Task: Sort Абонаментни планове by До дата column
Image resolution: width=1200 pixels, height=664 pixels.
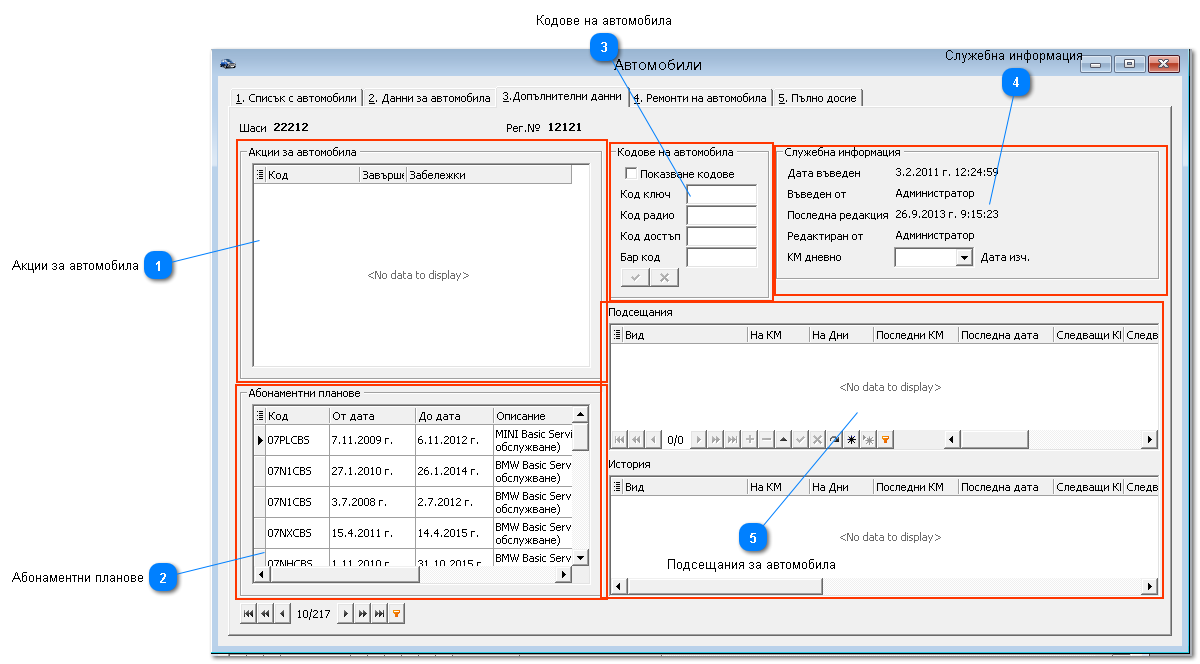Action: [454, 415]
